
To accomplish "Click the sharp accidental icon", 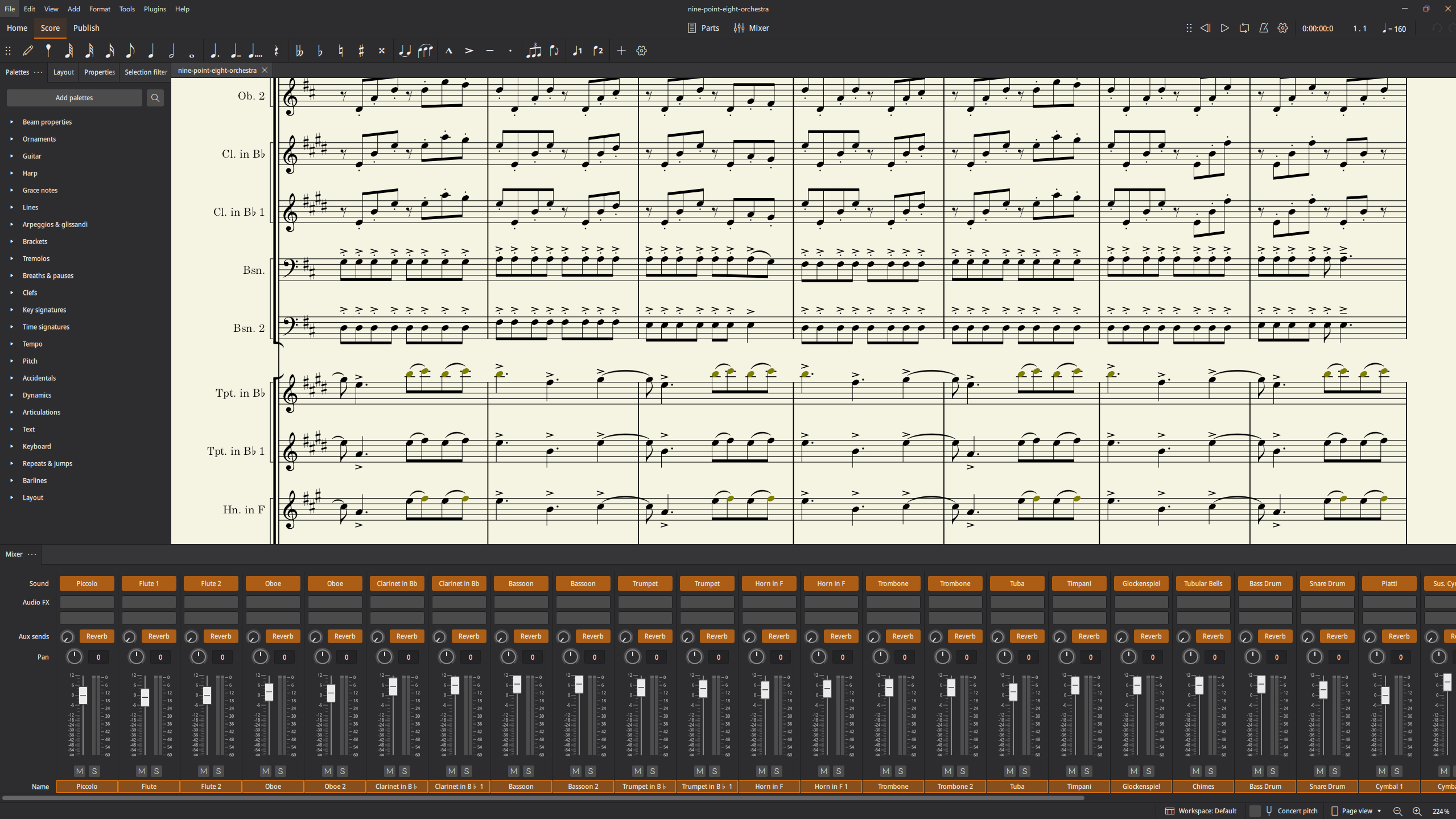I will click(x=361, y=51).
